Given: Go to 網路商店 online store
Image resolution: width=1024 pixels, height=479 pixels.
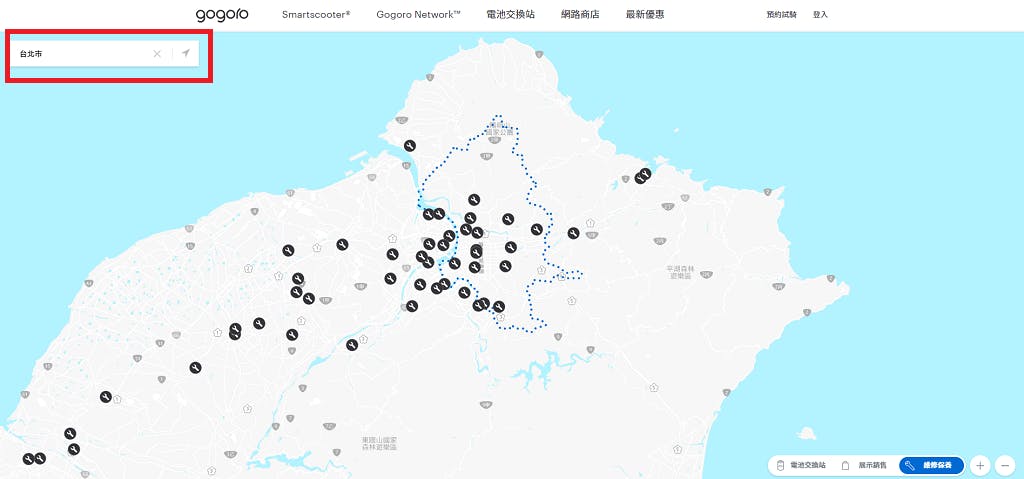Looking at the screenshot, I should point(580,14).
